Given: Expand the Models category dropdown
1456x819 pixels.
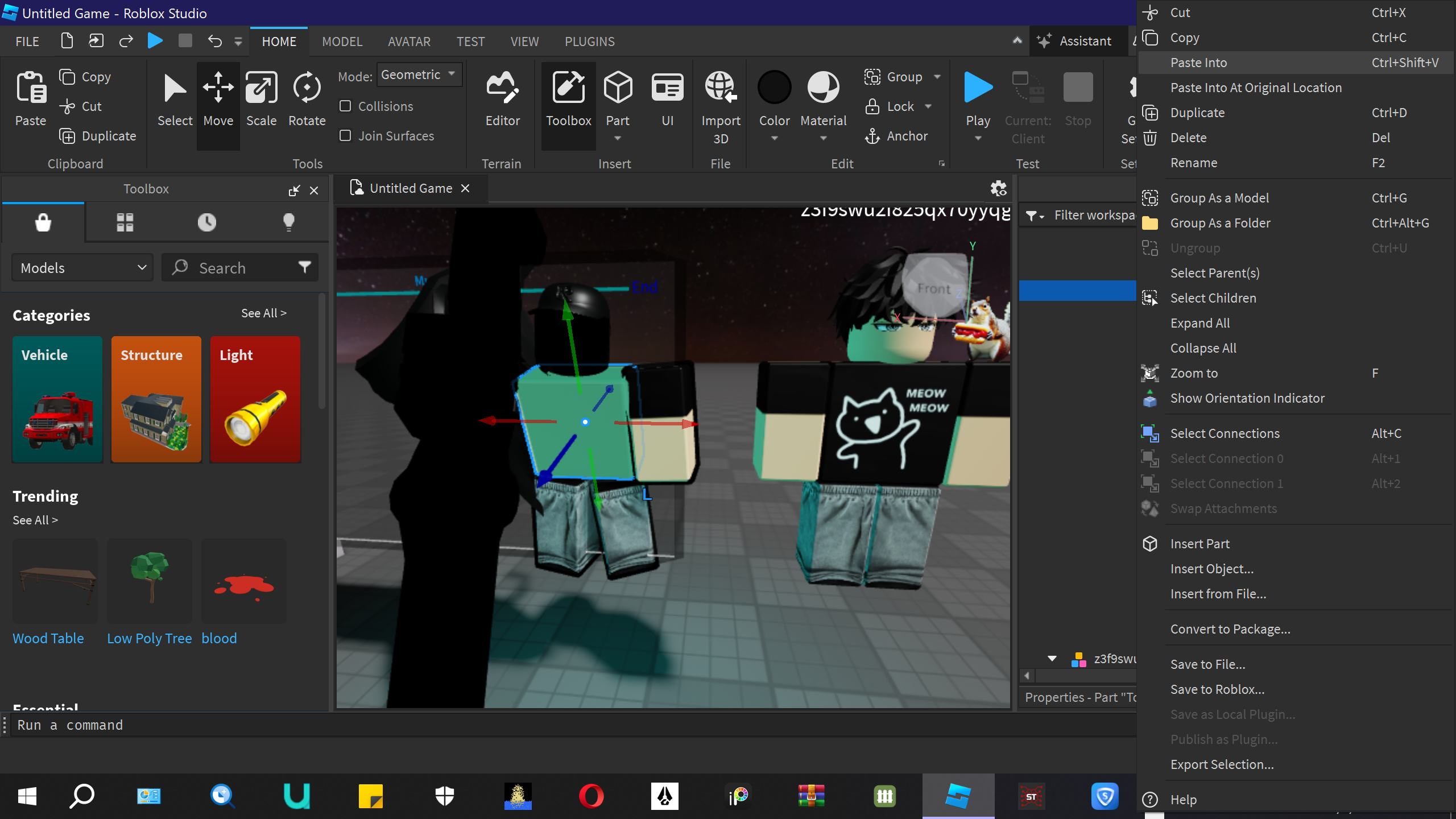Looking at the screenshot, I should (x=82, y=268).
